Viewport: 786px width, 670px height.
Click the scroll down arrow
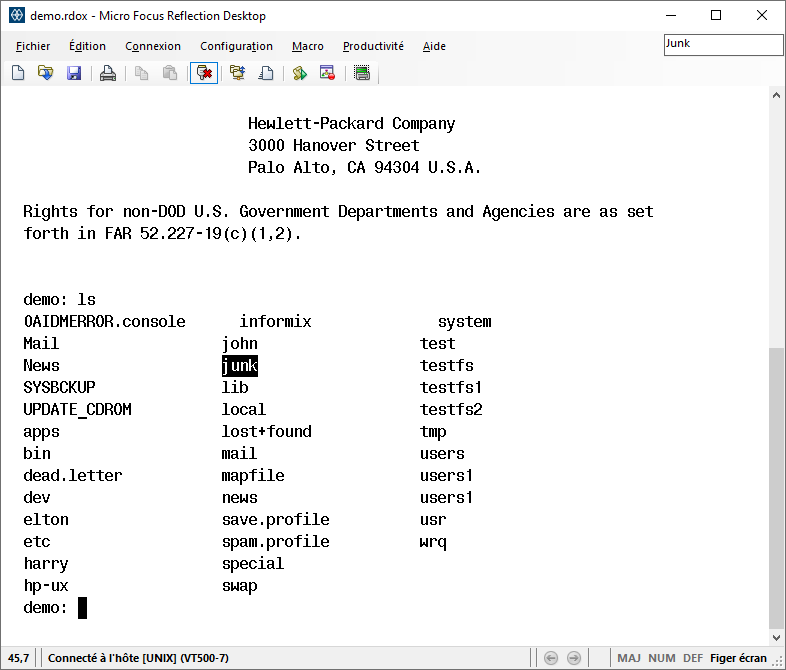tap(776, 637)
